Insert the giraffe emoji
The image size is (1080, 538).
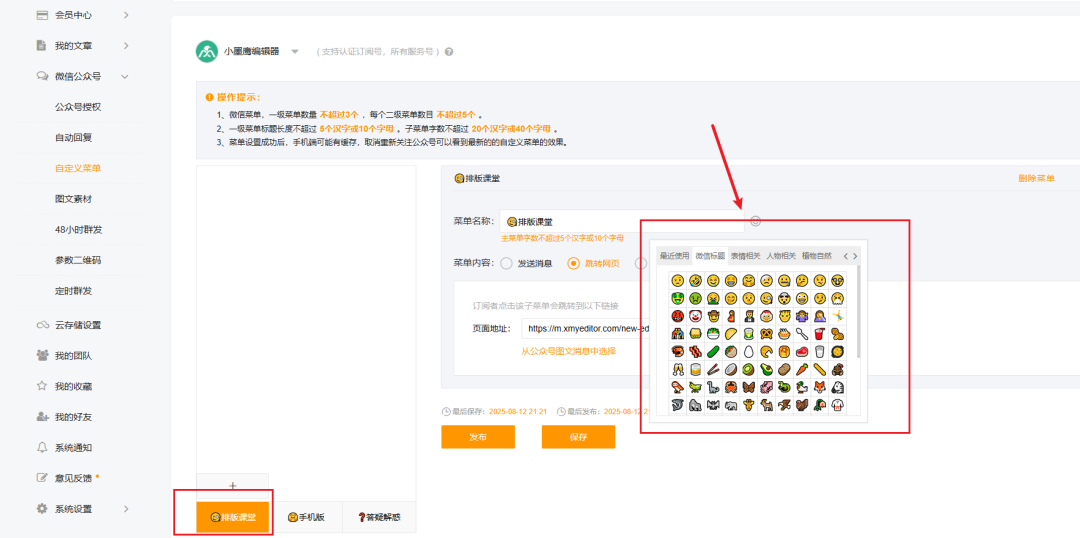(747, 406)
